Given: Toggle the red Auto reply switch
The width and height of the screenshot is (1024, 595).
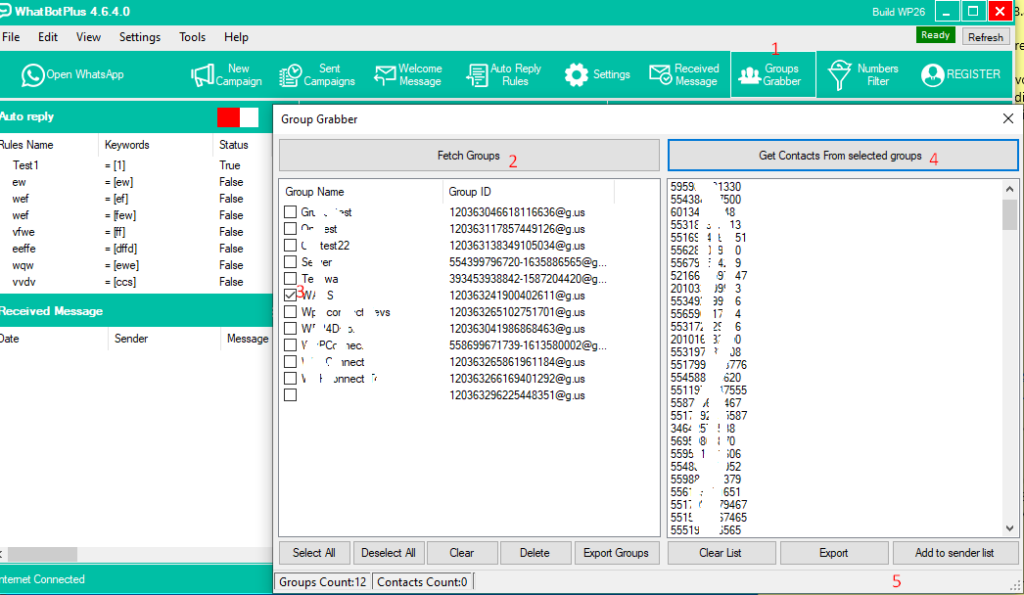Looking at the screenshot, I should 237,117.
